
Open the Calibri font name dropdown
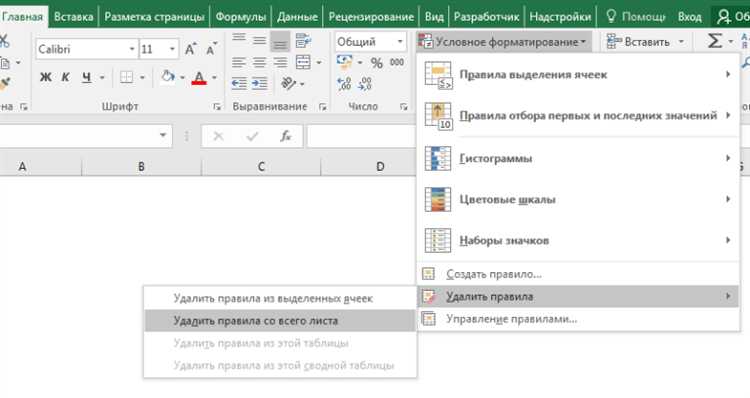pos(132,49)
